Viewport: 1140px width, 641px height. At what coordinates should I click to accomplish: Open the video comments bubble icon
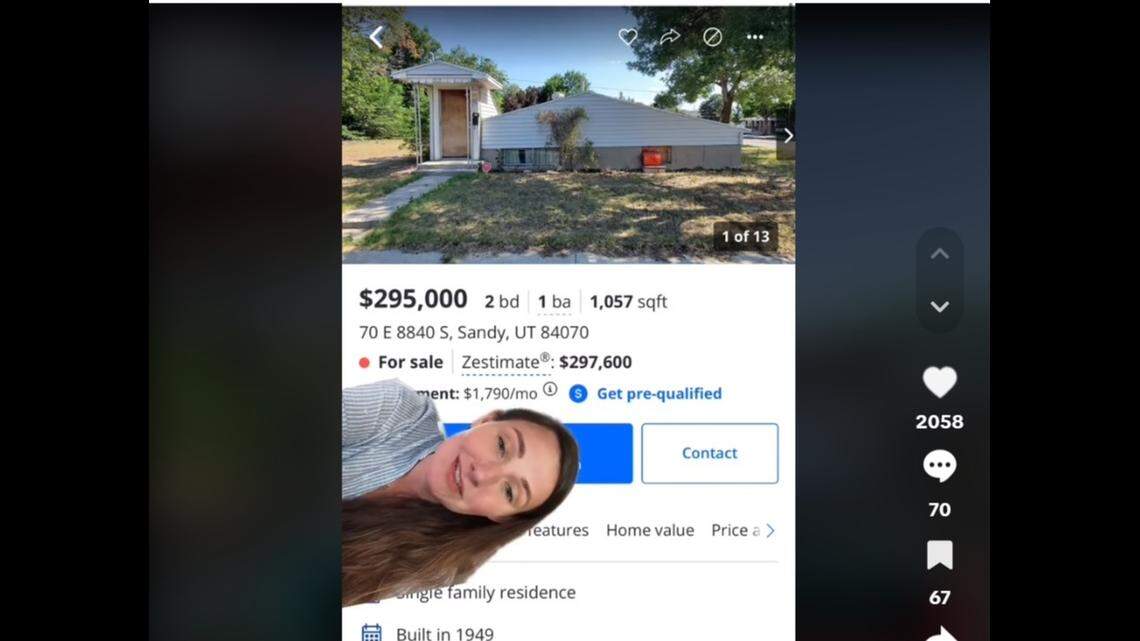pyautogui.click(x=939, y=466)
